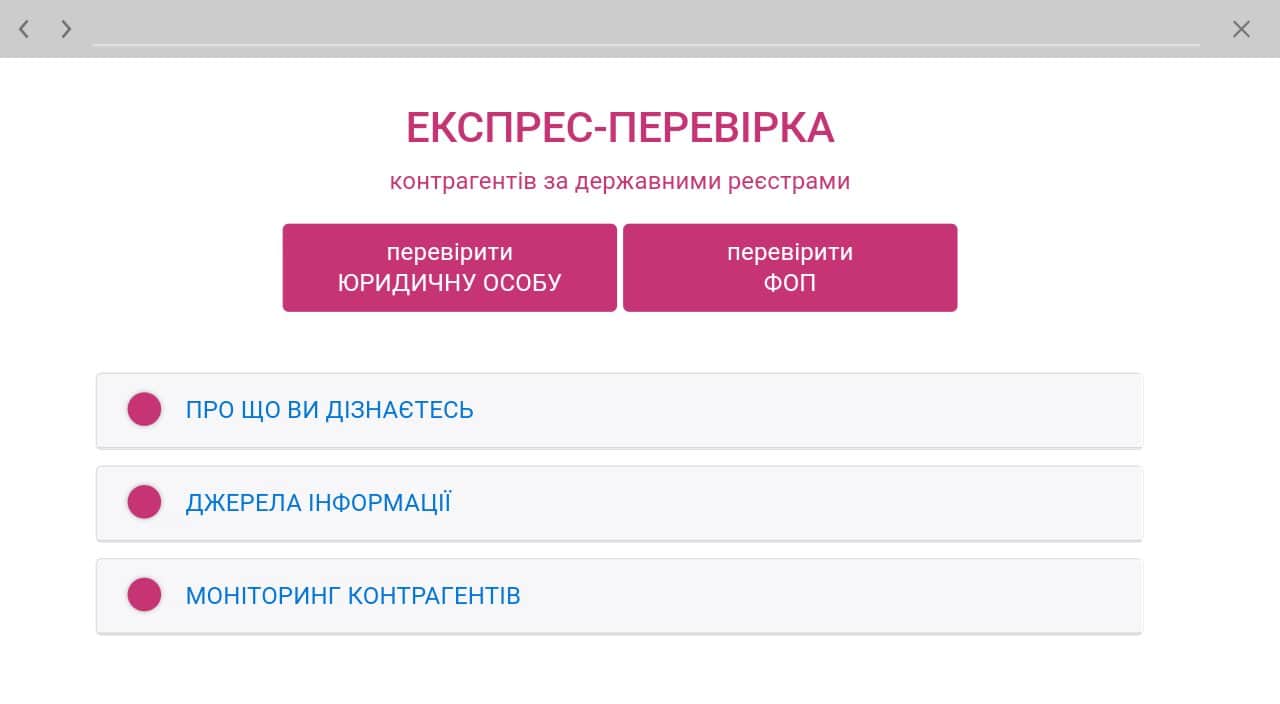1280x704 pixels.
Task: Click the pink circle beside 'МОНІТОРИНГ КОНТРАГЕНТІВ'
Action: 144,595
